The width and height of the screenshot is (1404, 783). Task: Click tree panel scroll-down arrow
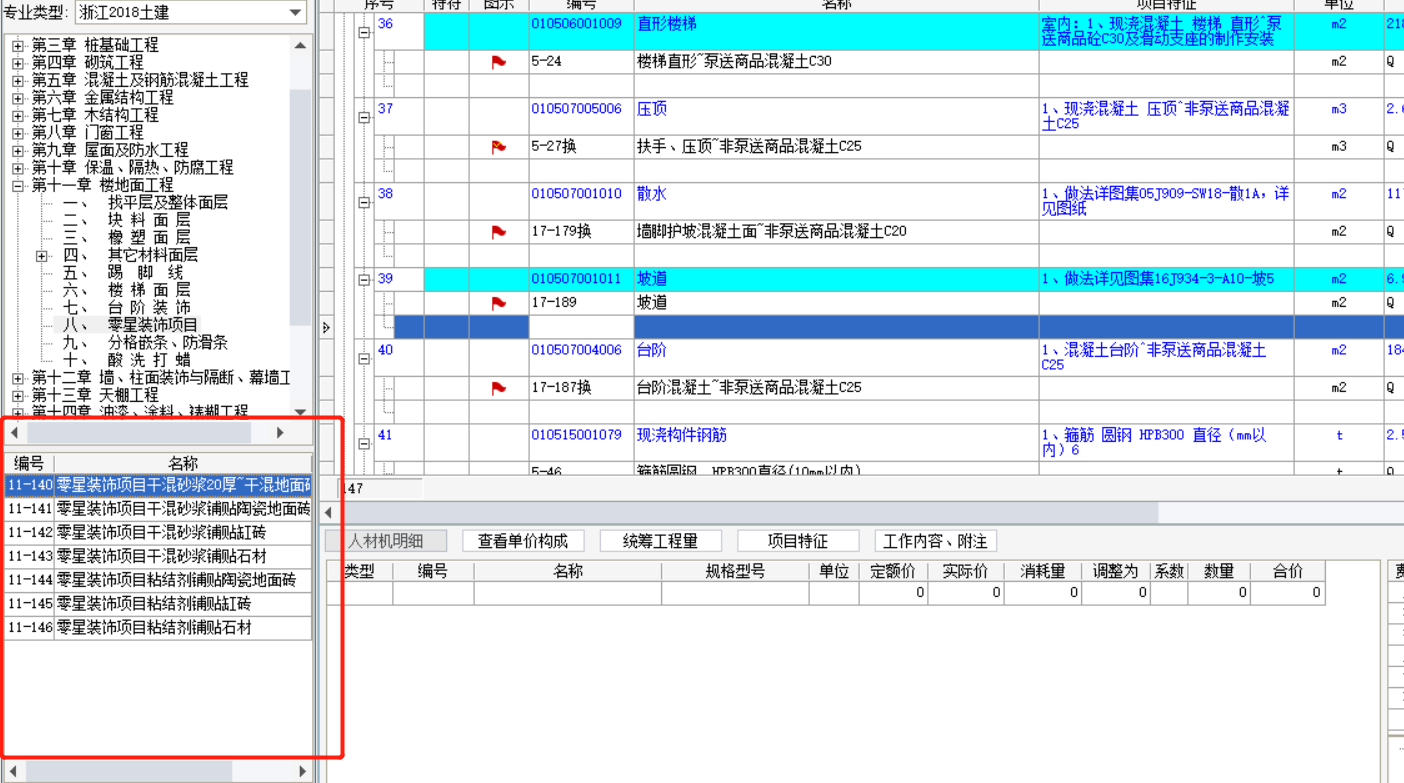[300, 411]
